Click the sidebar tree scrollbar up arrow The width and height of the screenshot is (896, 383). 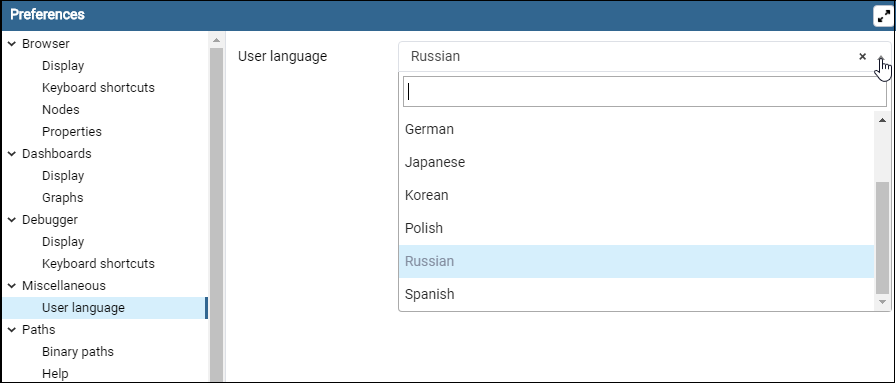[x=216, y=40]
